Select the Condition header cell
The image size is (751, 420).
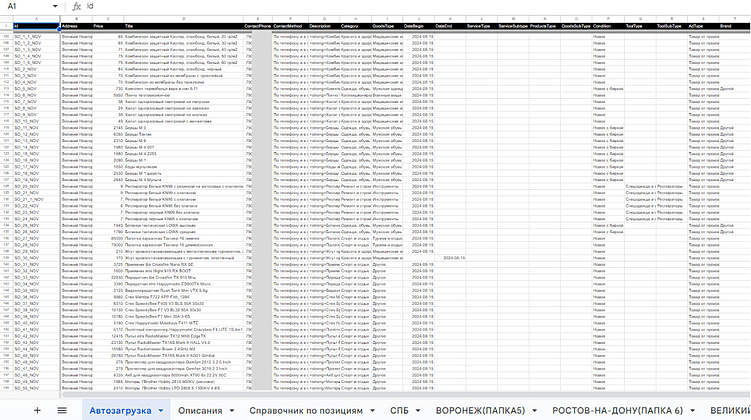[x=608, y=26]
